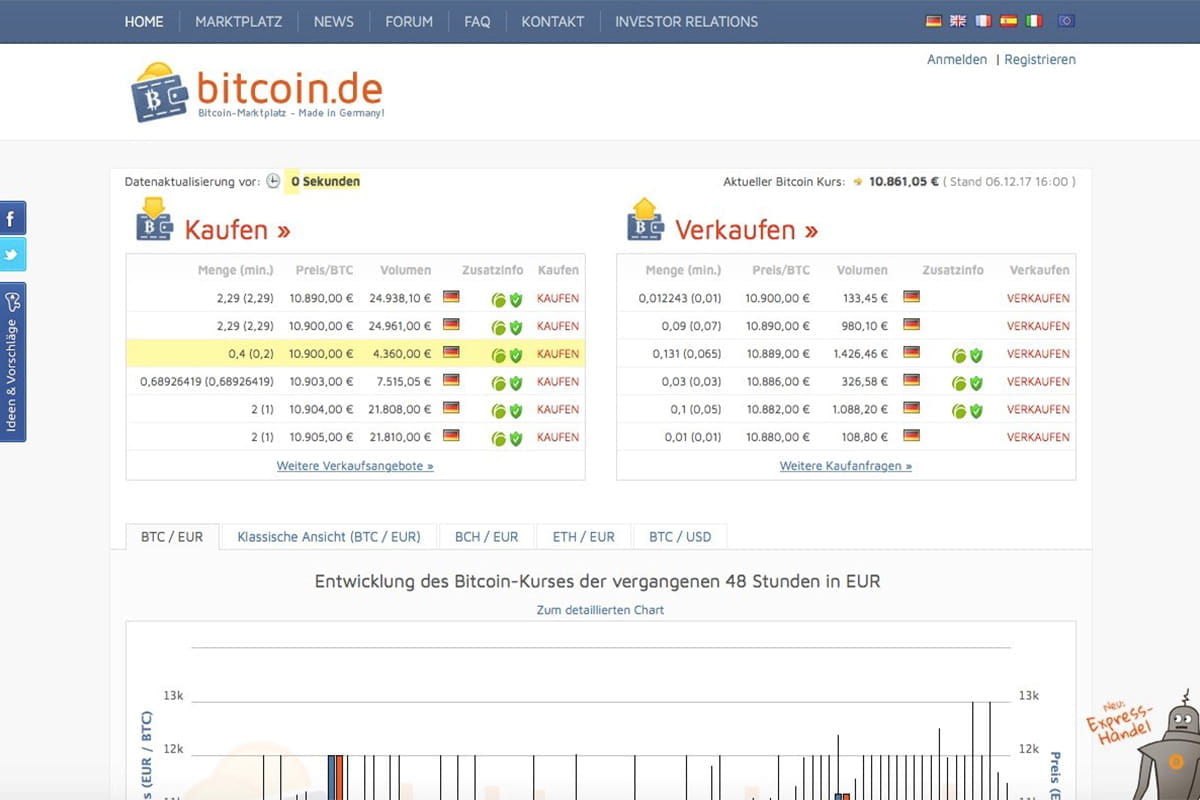Switch to Klassische Ansicht (BTC / EUR) tab
1200x800 pixels.
[x=329, y=537]
